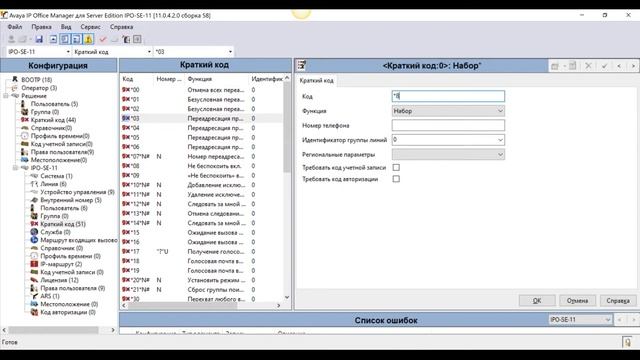Enable Требовать код авторизации checkbox
The width and height of the screenshot is (640, 360).
pos(396,179)
